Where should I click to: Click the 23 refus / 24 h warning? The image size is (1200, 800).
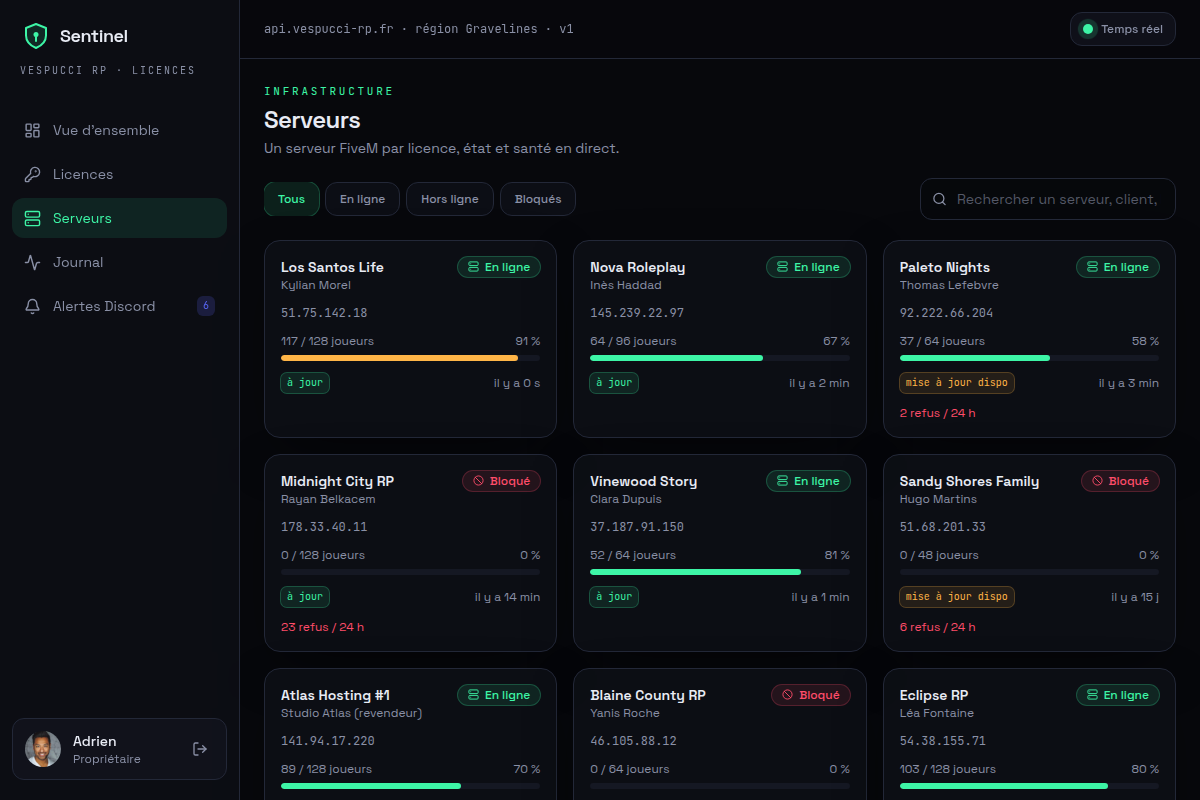(x=322, y=627)
